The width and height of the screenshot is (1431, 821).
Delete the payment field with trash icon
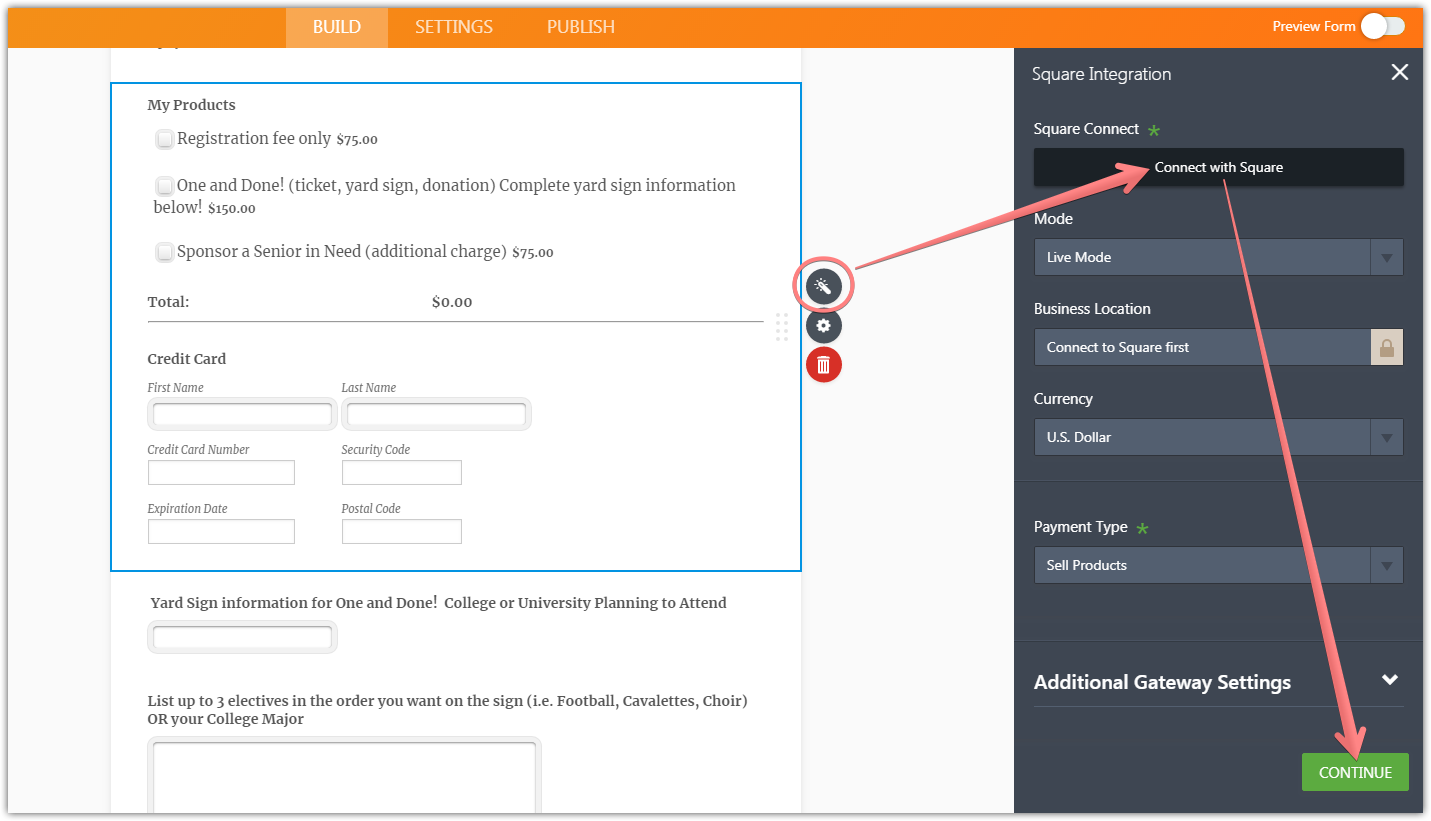point(824,365)
